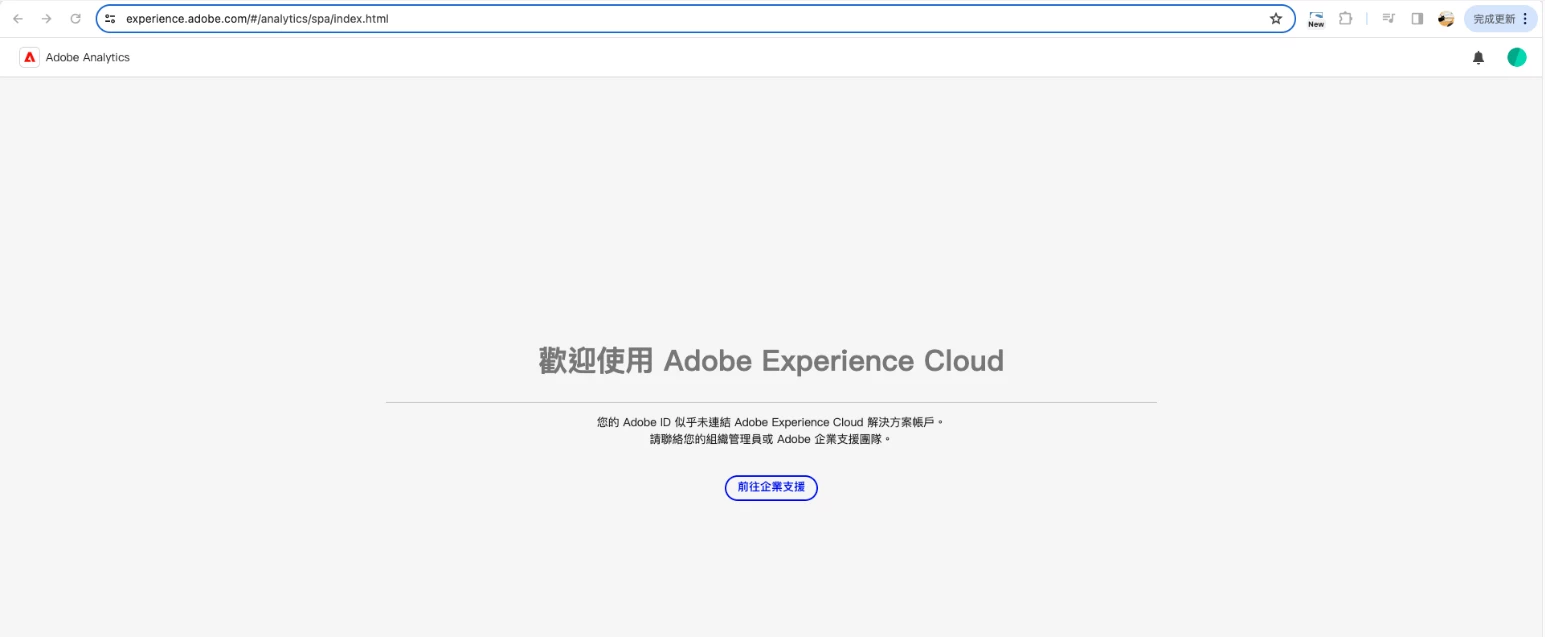Image resolution: width=1545 pixels, height=637 pixels.
Task: Reload the Adobe Analytics page
Action: (75, 19)
